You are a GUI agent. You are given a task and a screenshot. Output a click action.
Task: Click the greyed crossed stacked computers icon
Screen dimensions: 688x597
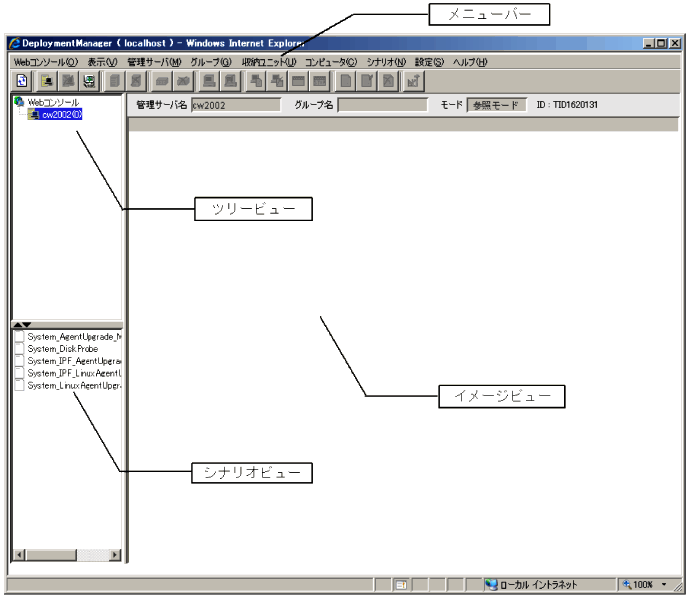(277, 81)
